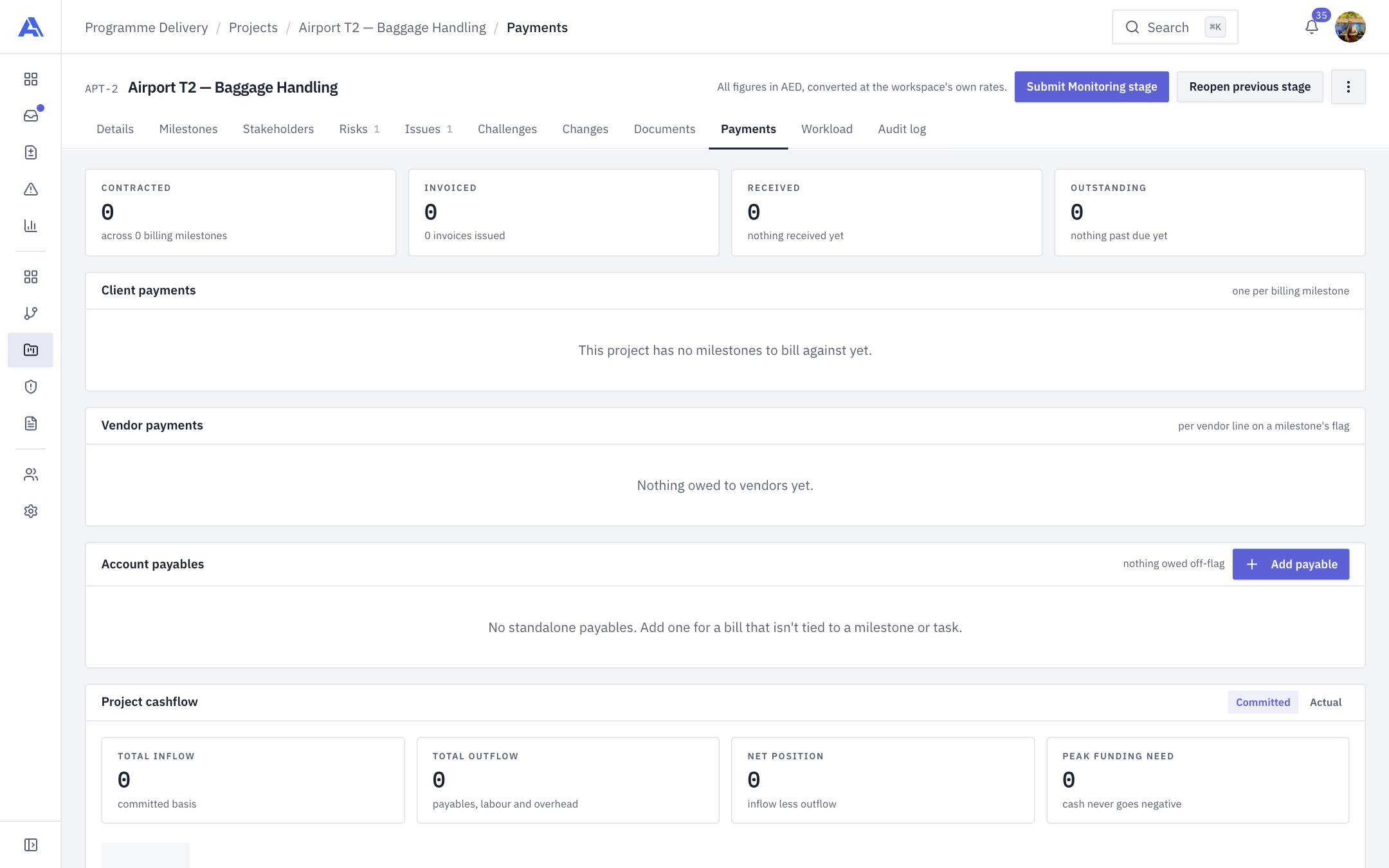Switch to the Milestones tab
Viewport: 1389px width, 868px height.
pos(188,129)
